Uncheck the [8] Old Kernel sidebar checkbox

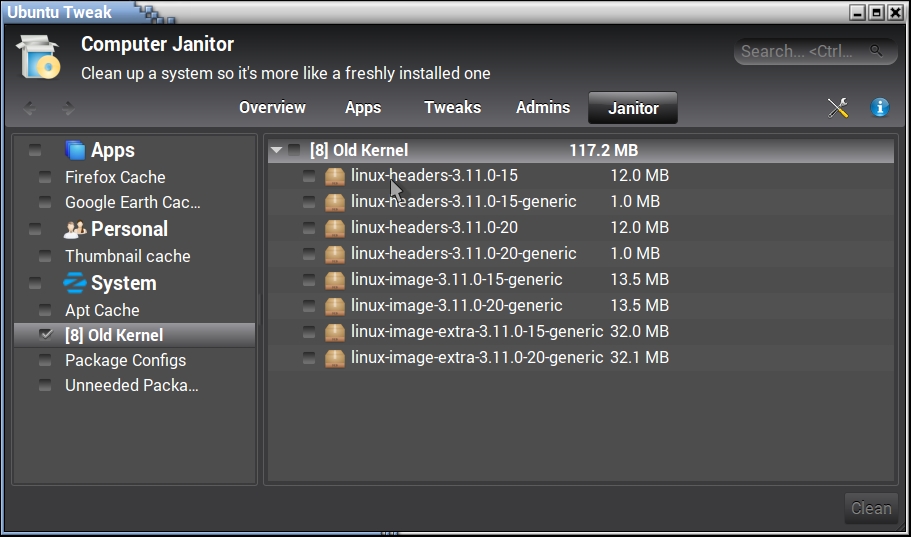(45, 335)
